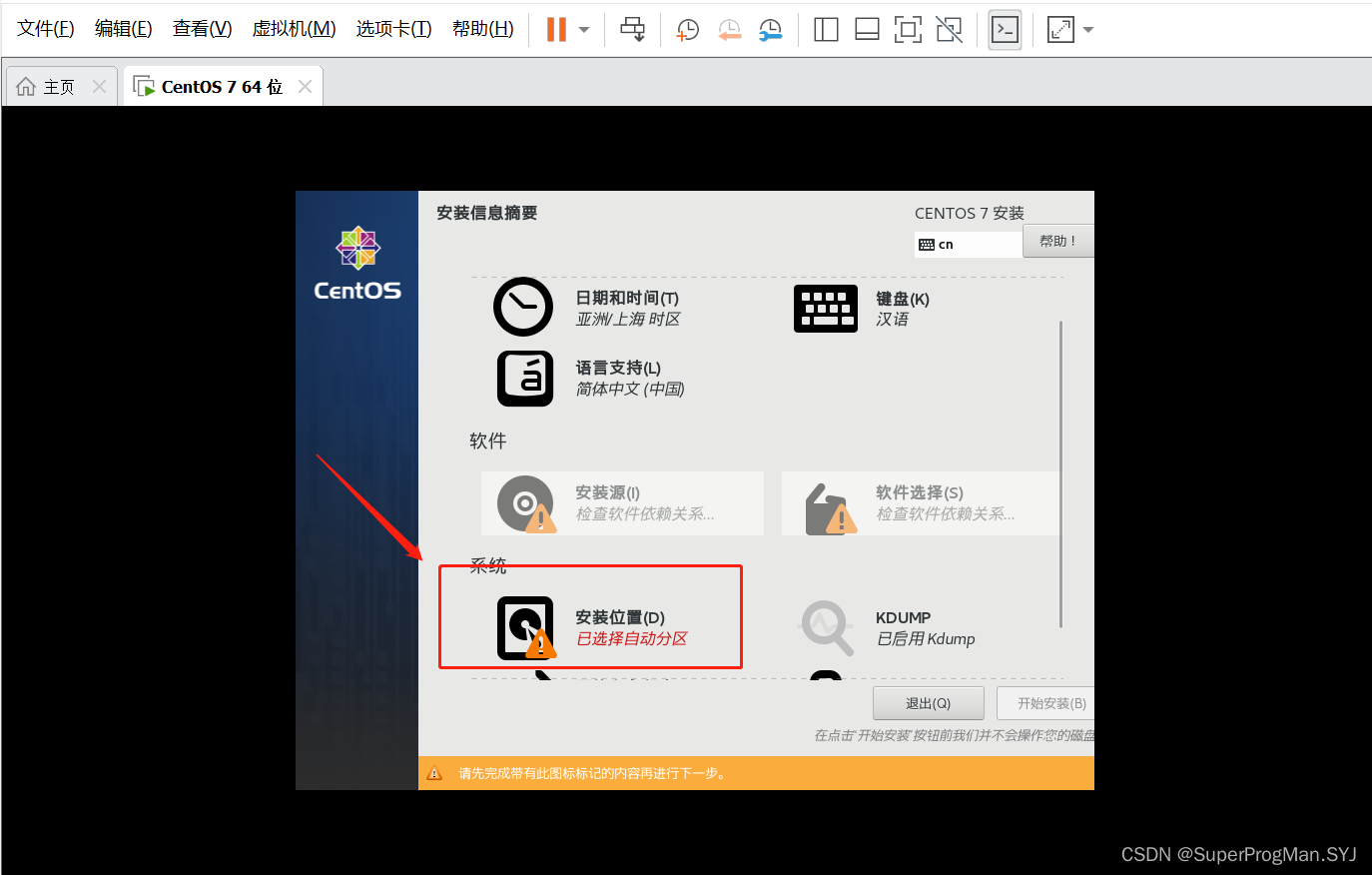Viewport: 1372px width, 875px height.
Task: Open 语言支持 settings icon
Action: pyautogui.click(x=525, y=379)
